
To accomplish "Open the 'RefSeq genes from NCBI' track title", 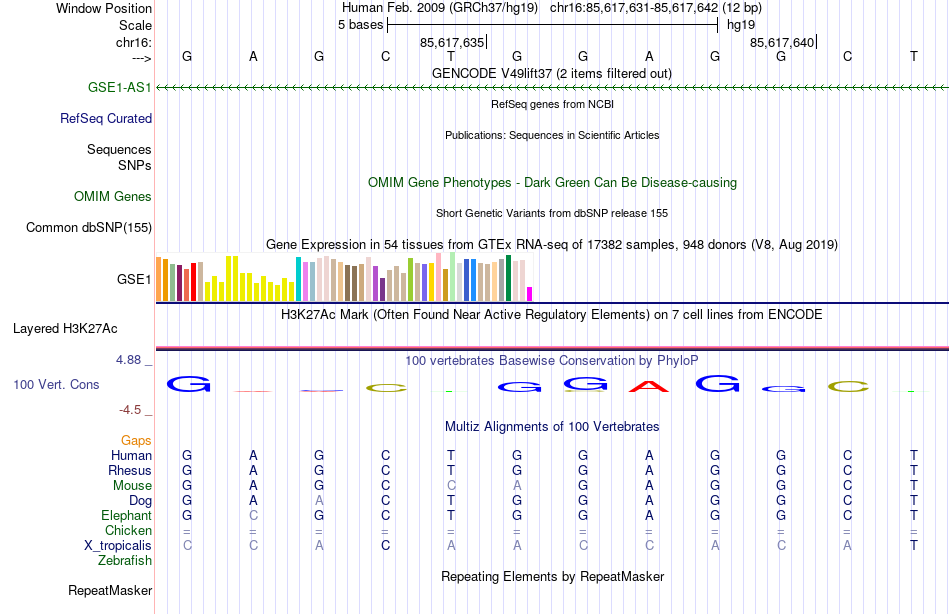I will (552, 104).
